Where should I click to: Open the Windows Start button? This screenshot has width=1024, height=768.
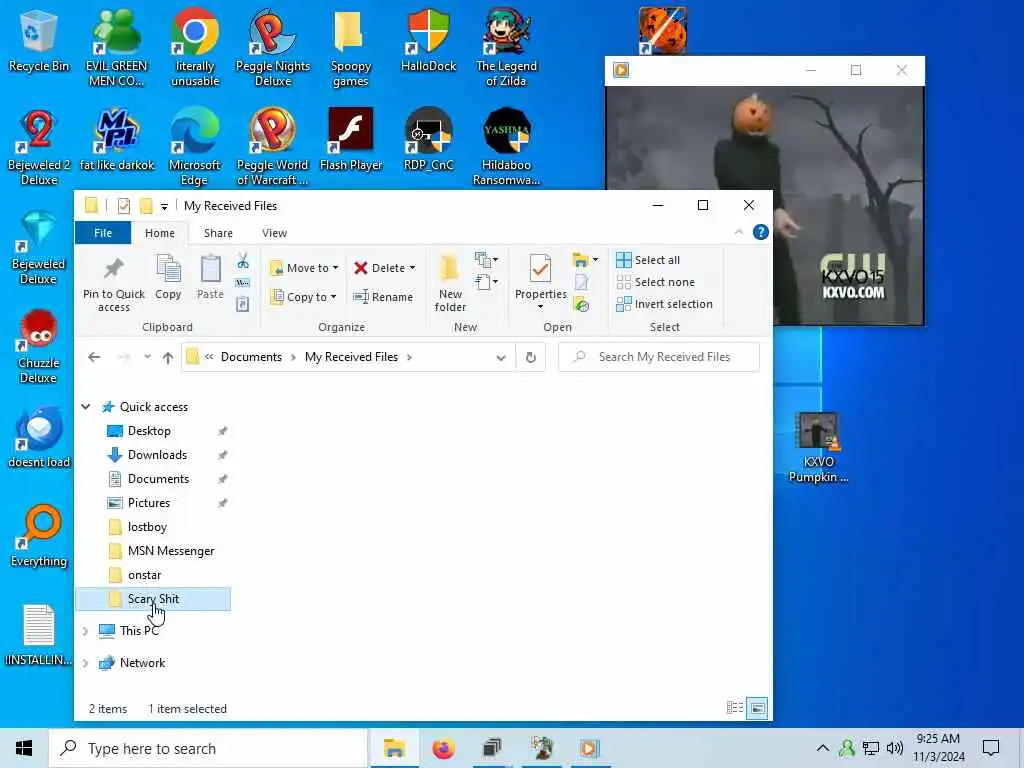24,748
